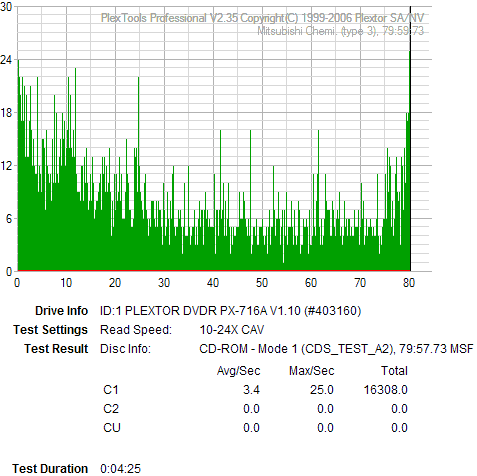477x476 pixels.
Task: Click the C1 row label
Action: 111,390
